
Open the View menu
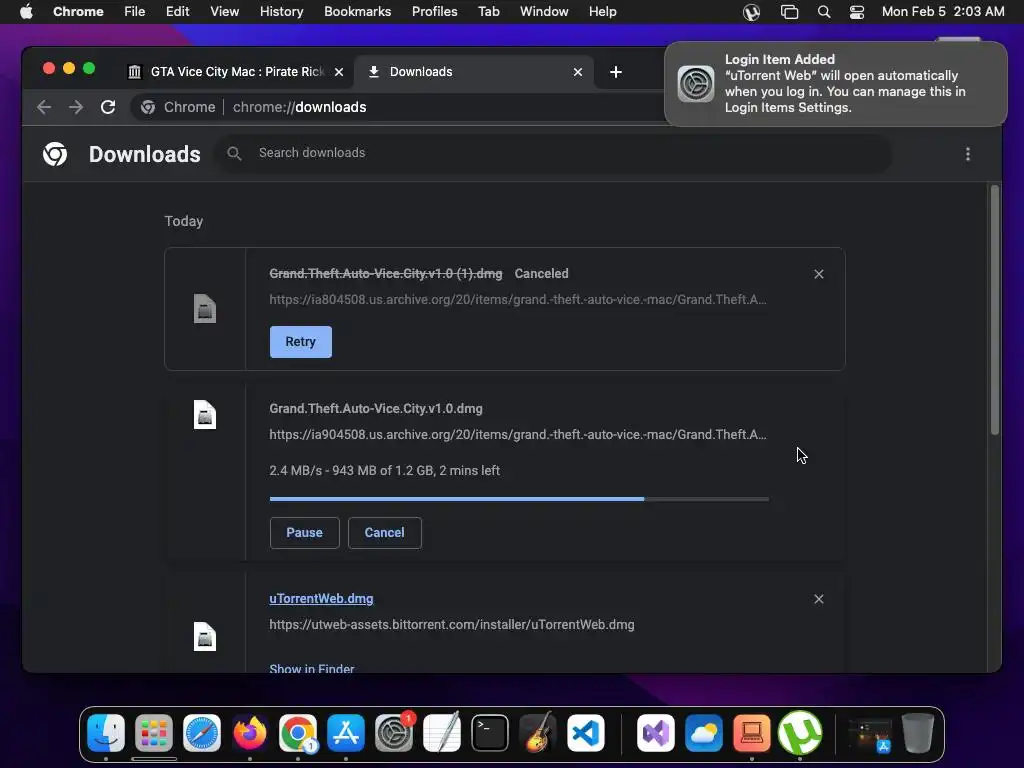coord(224,12)
